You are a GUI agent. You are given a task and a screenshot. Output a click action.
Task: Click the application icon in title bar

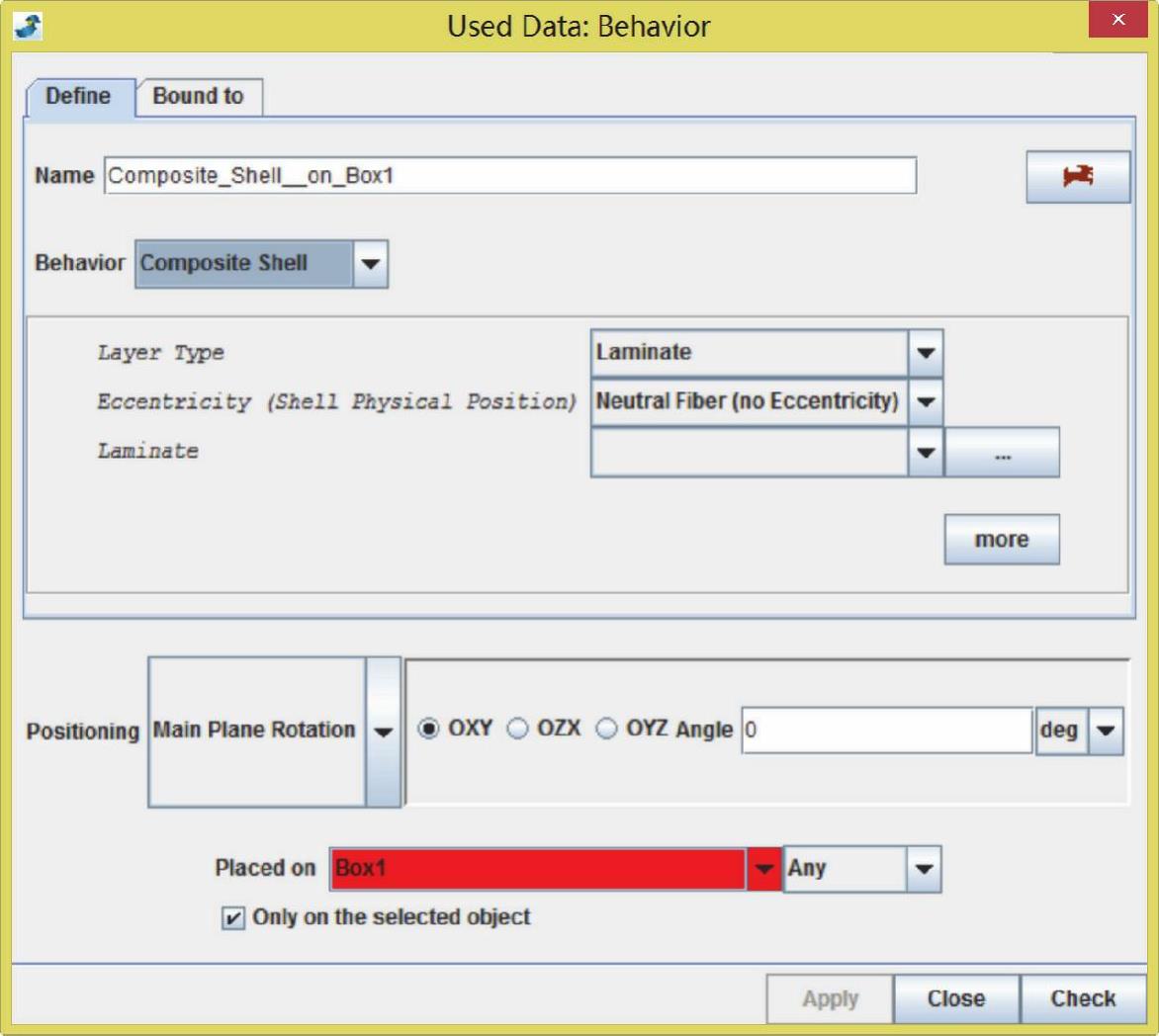(x=27, y=25)
